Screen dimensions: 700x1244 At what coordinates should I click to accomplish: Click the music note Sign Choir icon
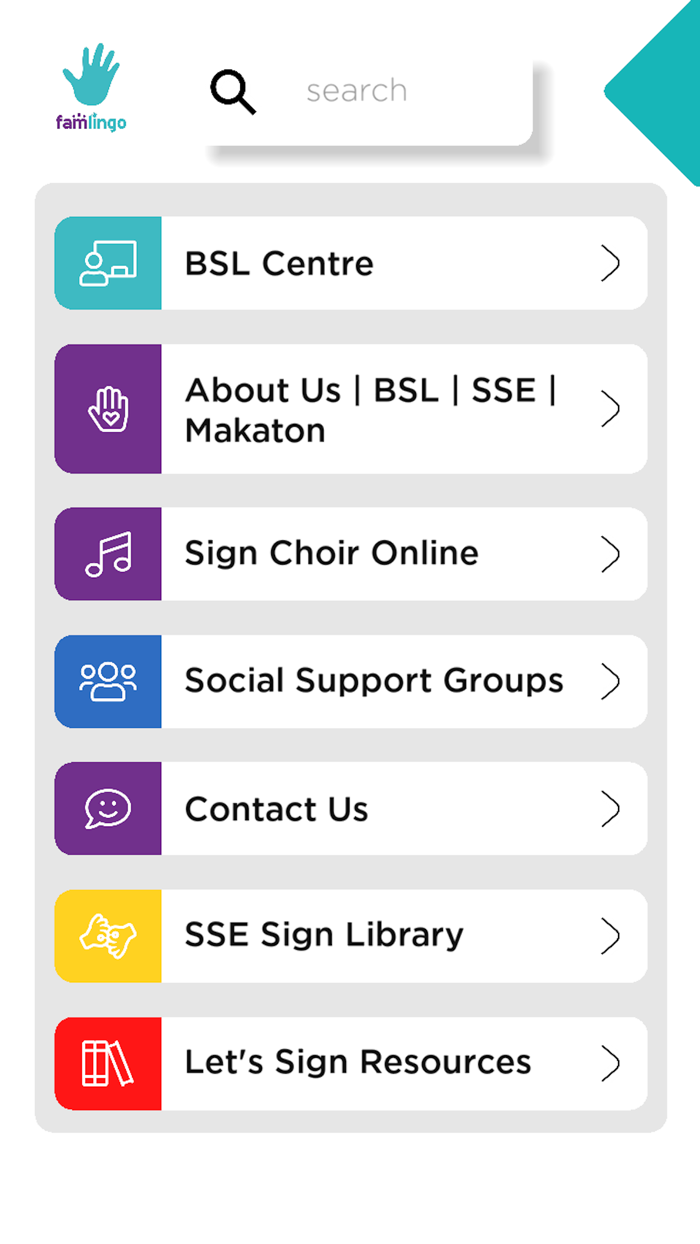[x=107, y=553]
